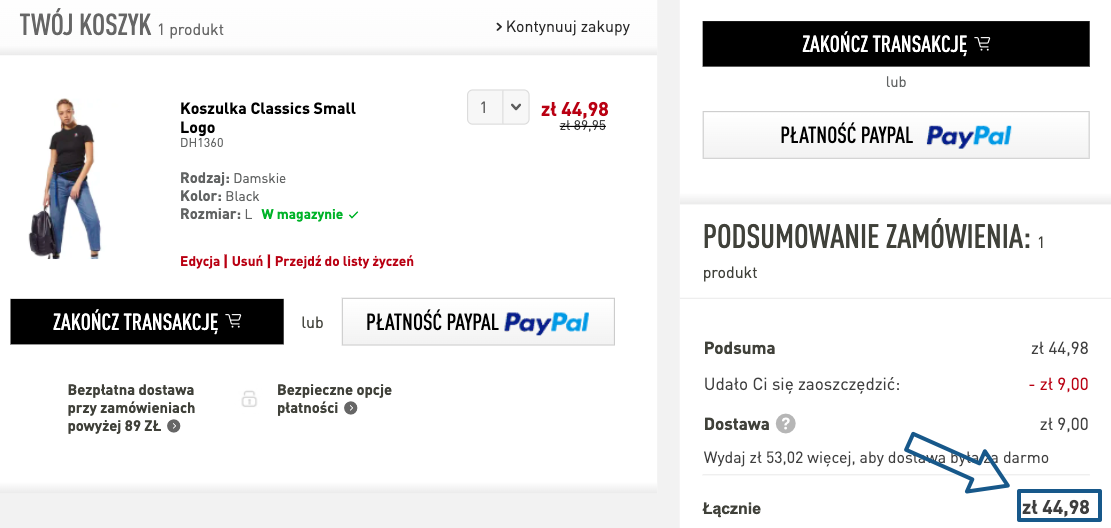
Task: Click Edycja to edit the cart item
Action: pos(200,261)
